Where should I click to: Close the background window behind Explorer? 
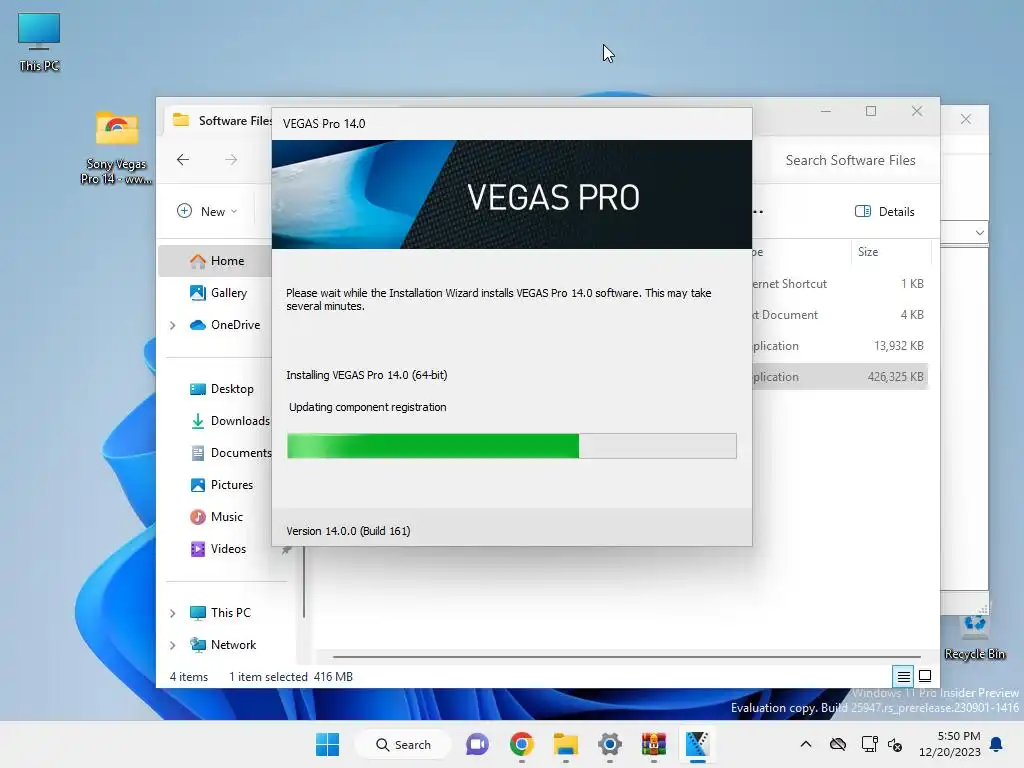966,120
